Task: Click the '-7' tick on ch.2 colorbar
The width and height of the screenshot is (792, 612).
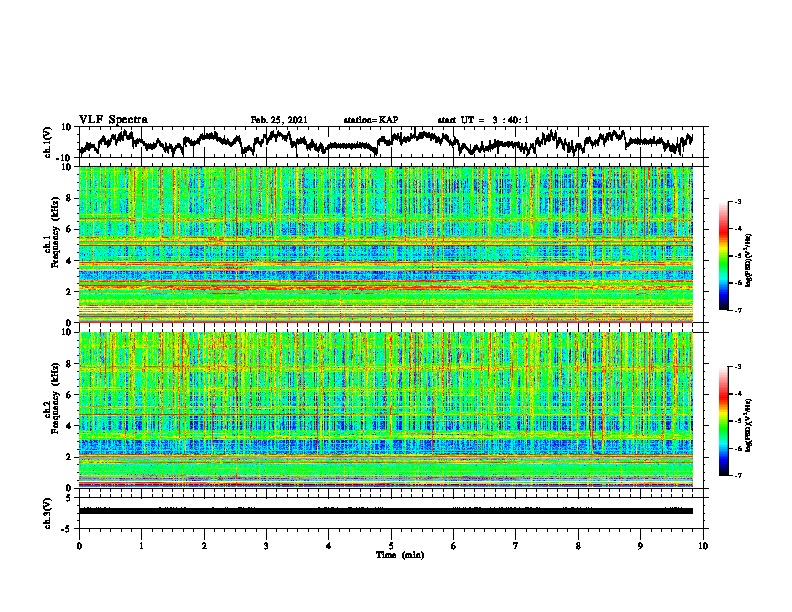Action: click(738, 476)
